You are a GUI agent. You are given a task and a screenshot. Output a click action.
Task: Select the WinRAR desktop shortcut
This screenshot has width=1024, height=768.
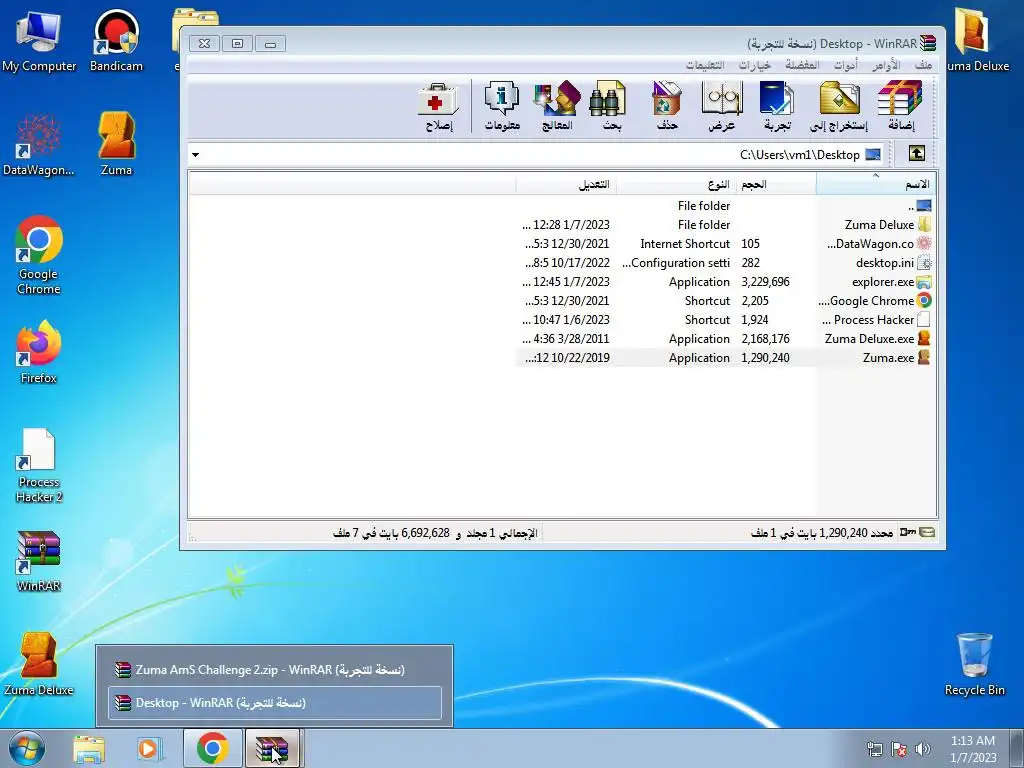point(39,560)
